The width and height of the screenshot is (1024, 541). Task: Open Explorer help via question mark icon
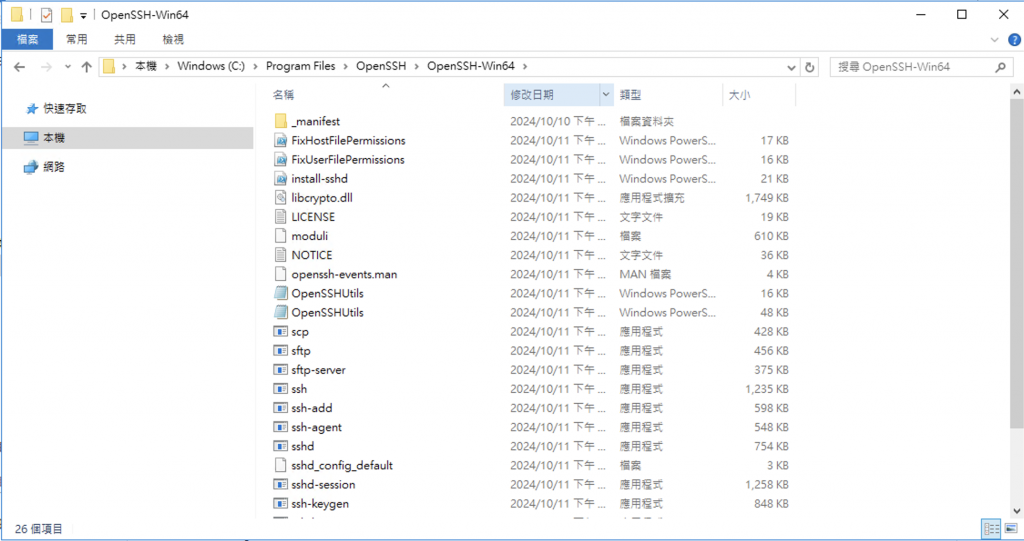click(1014, 40)
